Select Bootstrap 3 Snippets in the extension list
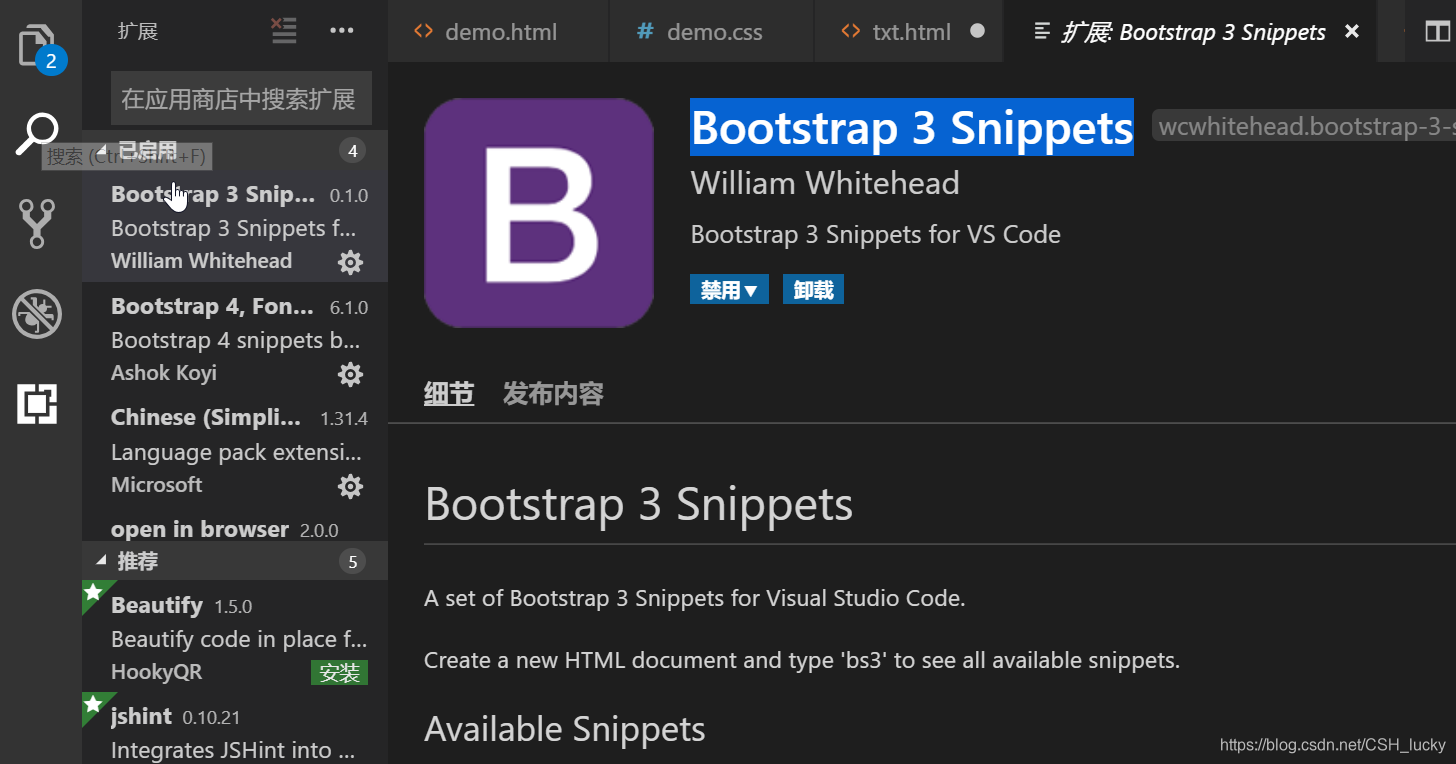Image resolution: width=1456 pixels, height=764 pixels. (x=234, y=227)
